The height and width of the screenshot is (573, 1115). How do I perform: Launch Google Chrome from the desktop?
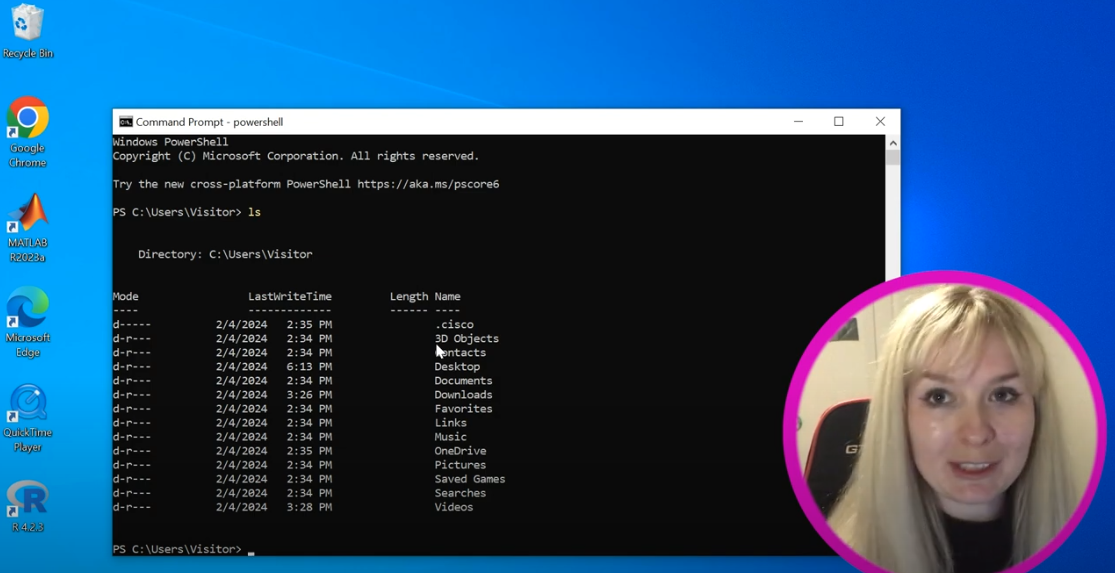[x=28, y=132]
